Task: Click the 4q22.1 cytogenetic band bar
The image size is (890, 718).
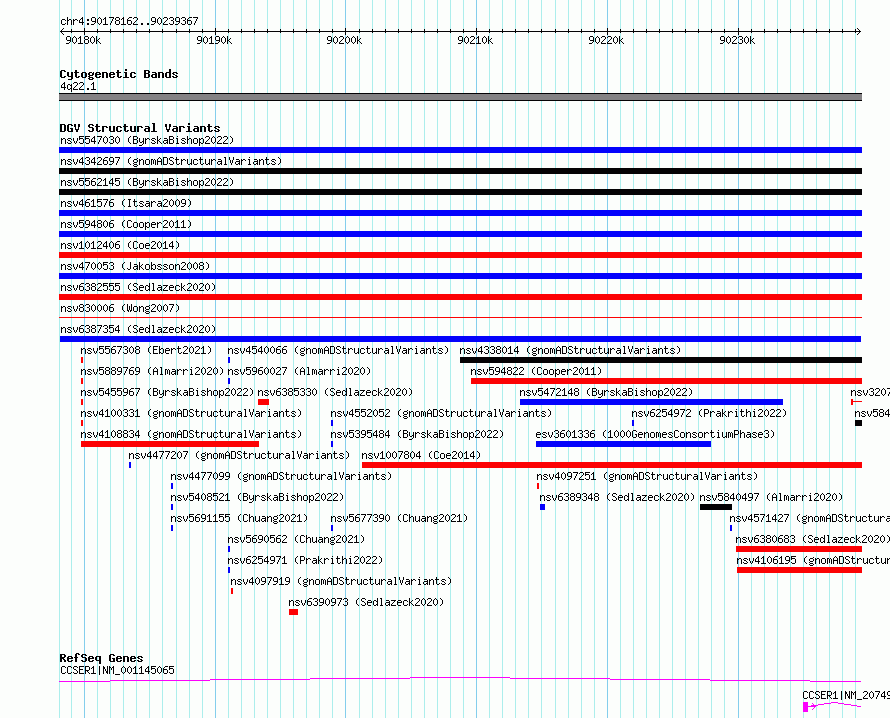Action: click(x=460, y=98)
